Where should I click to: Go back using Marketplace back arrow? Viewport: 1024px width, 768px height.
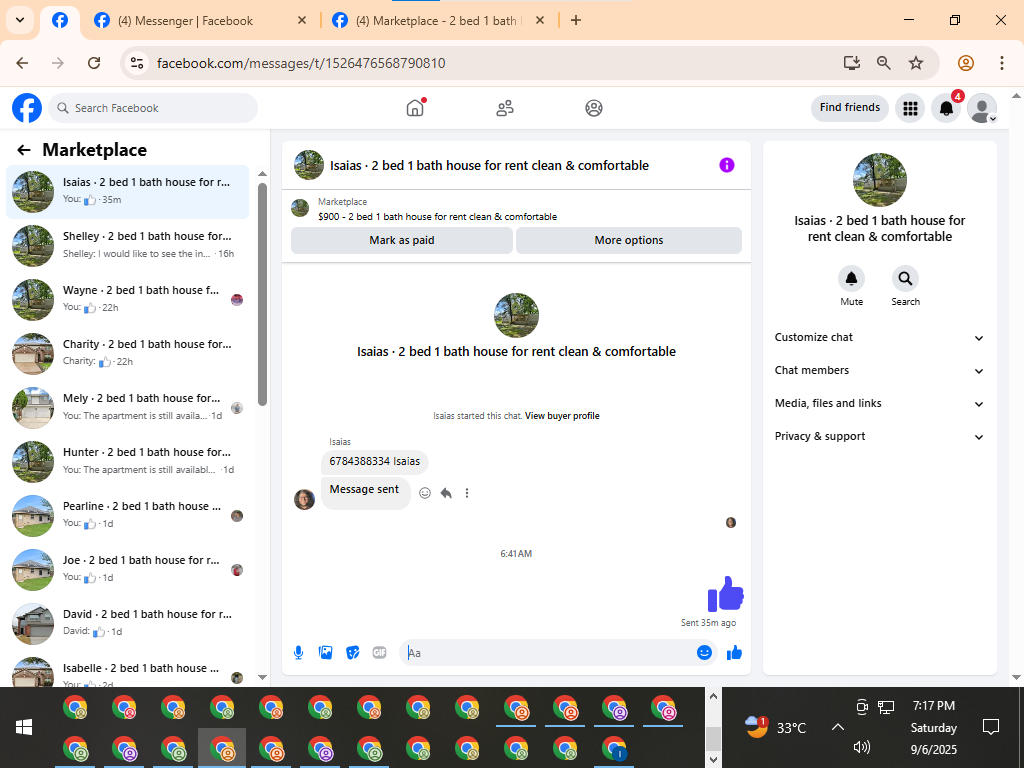[x=24, y=150]
